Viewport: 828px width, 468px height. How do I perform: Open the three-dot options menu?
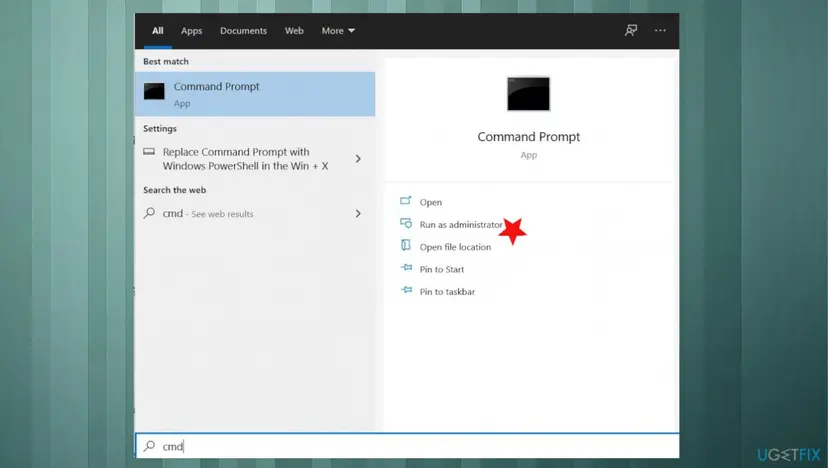(x=660, y=30)
